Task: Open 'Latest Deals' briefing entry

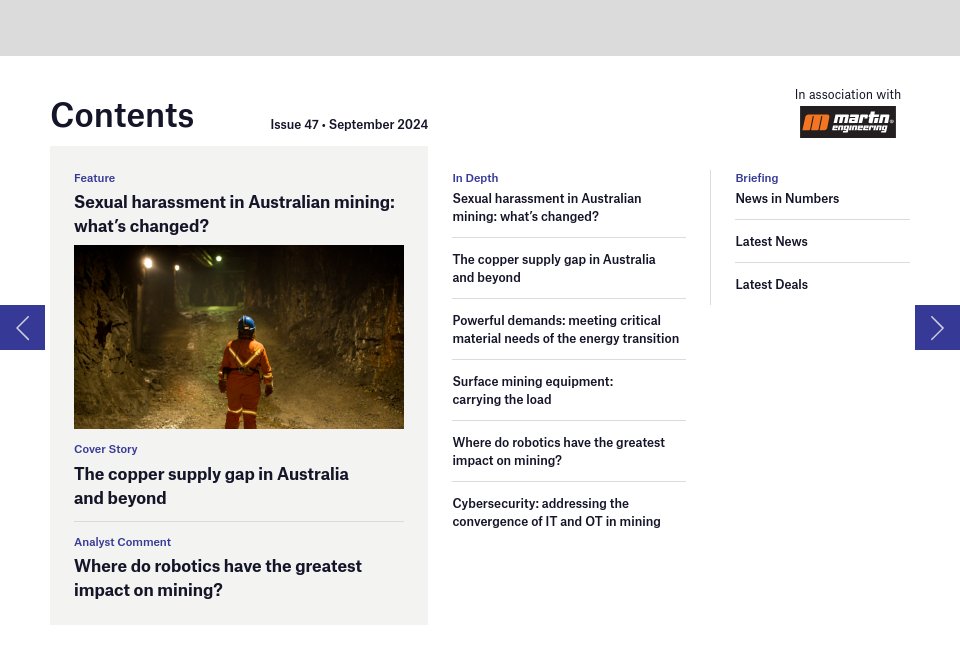Action: point(771,284)
